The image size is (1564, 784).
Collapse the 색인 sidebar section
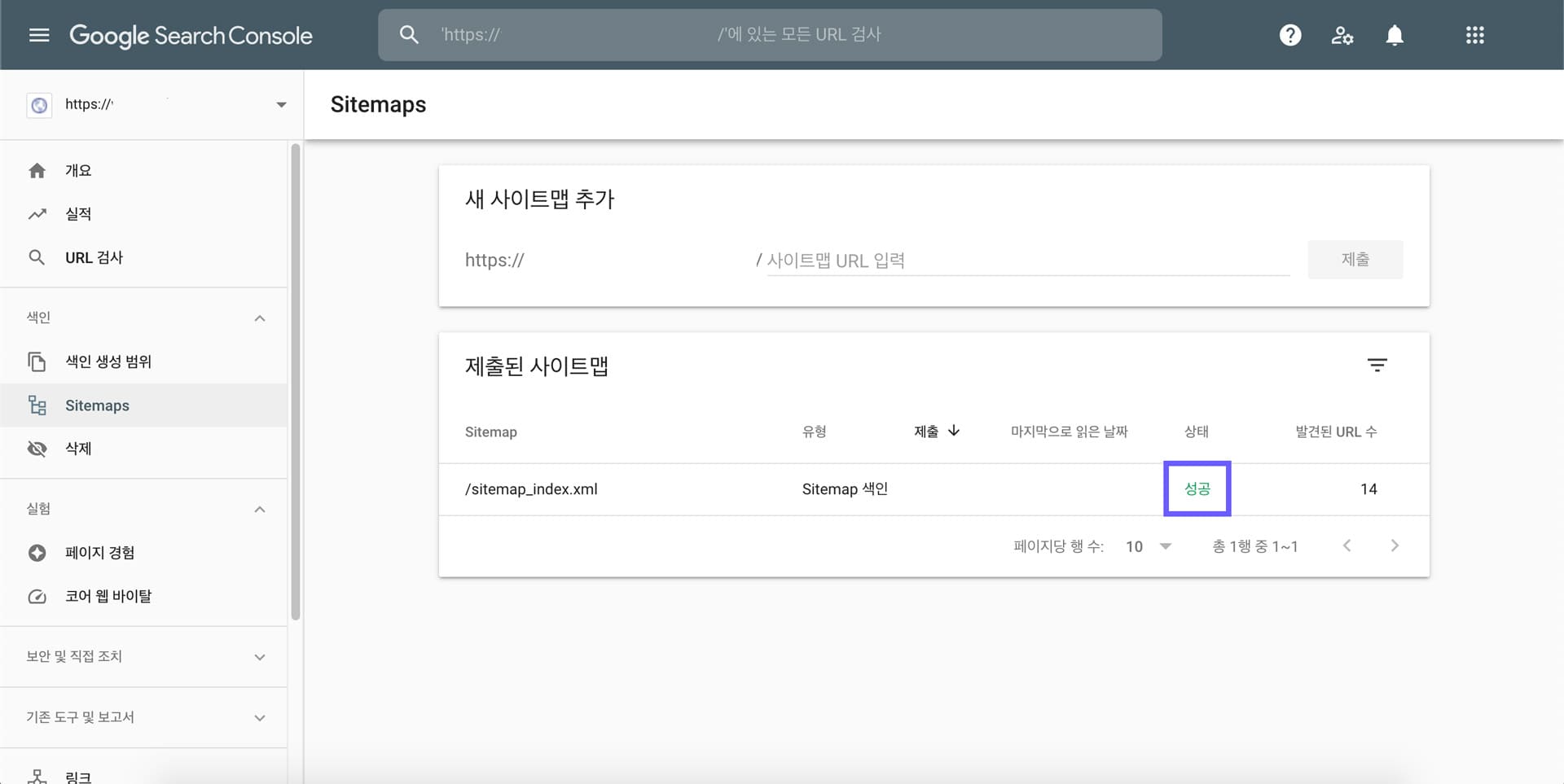pyautogui.click(x=259, y=318)
